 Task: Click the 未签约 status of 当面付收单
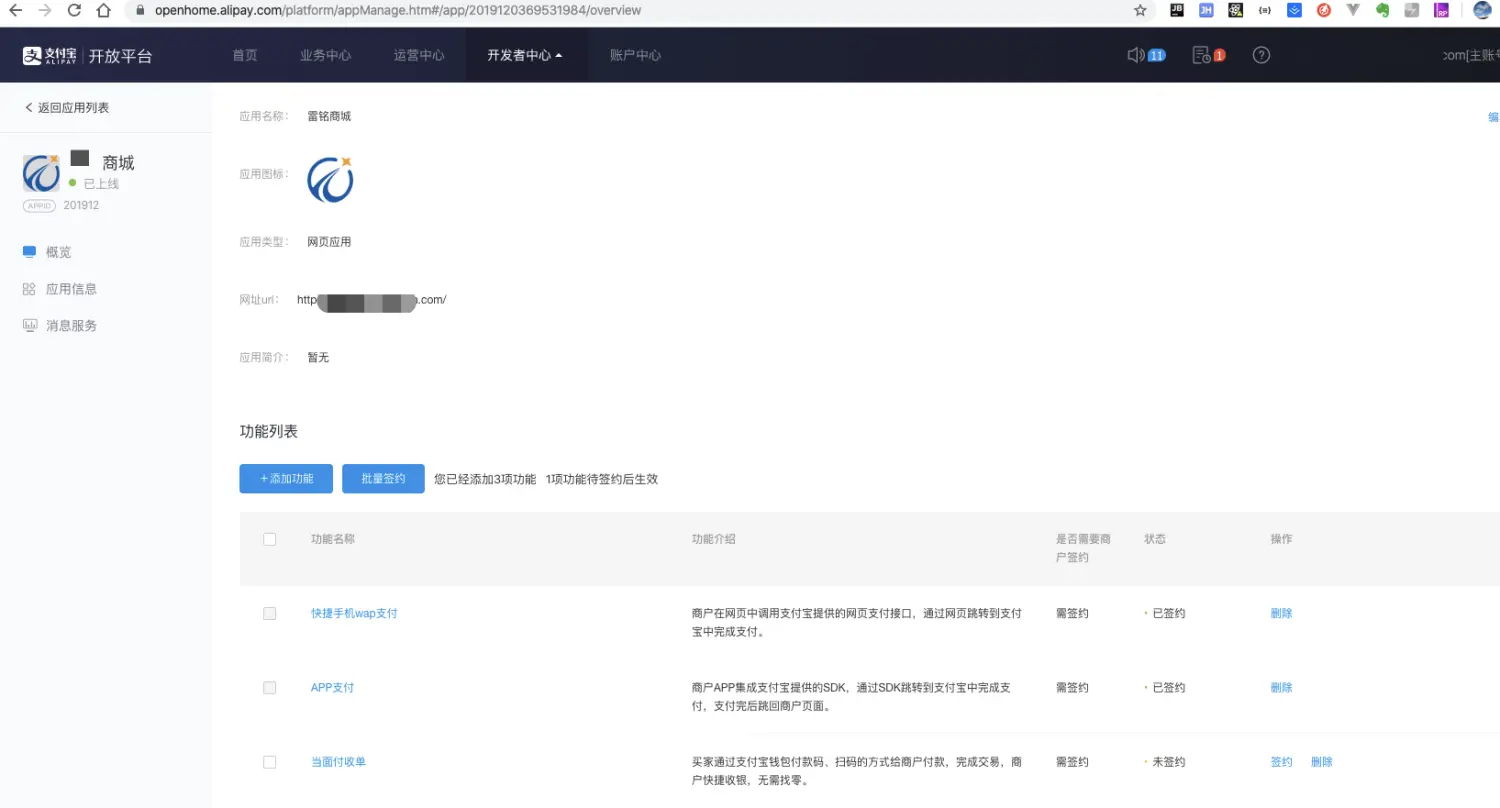pos(1168,762)
